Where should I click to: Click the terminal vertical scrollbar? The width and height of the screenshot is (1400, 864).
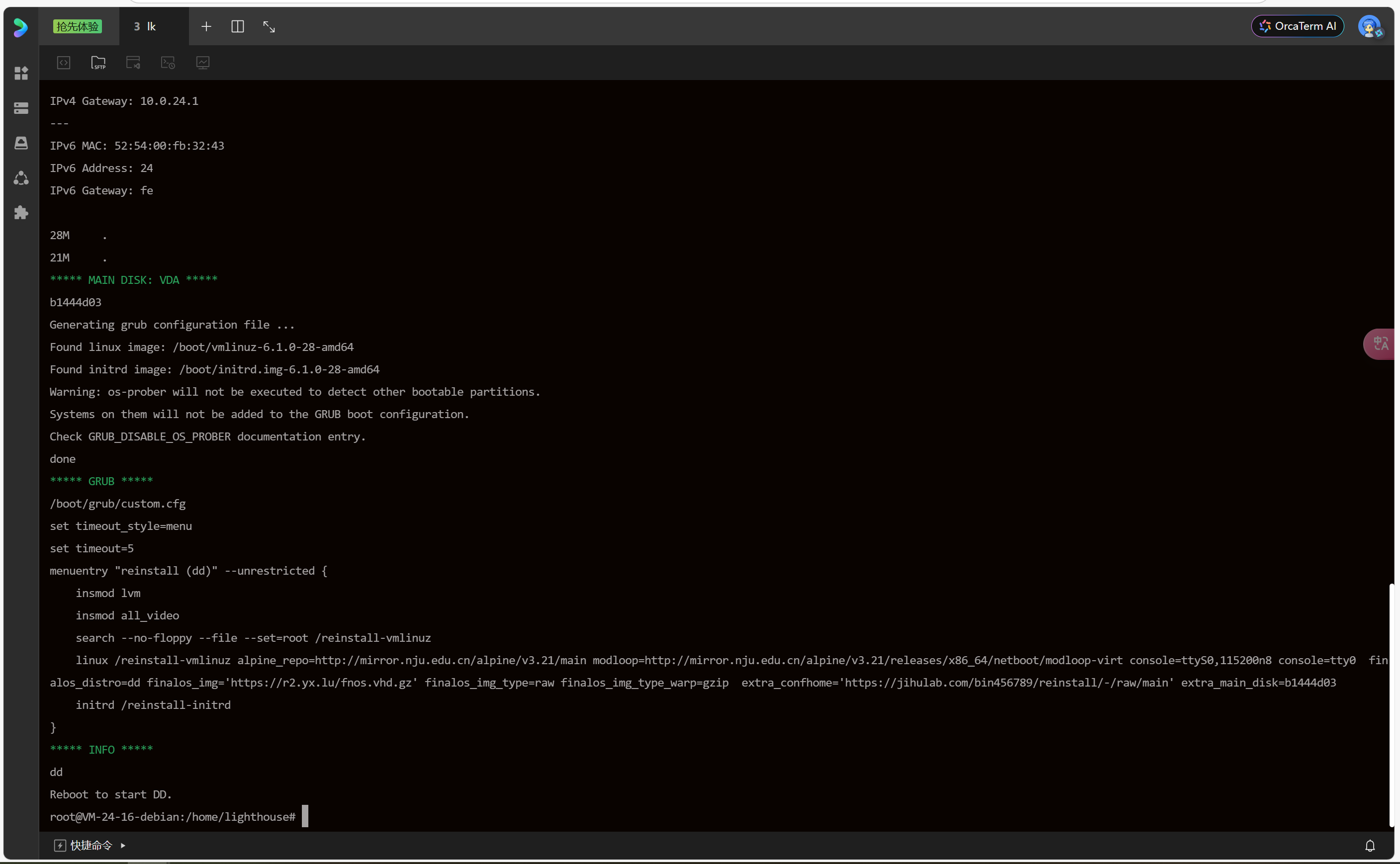pos(1392,705)
